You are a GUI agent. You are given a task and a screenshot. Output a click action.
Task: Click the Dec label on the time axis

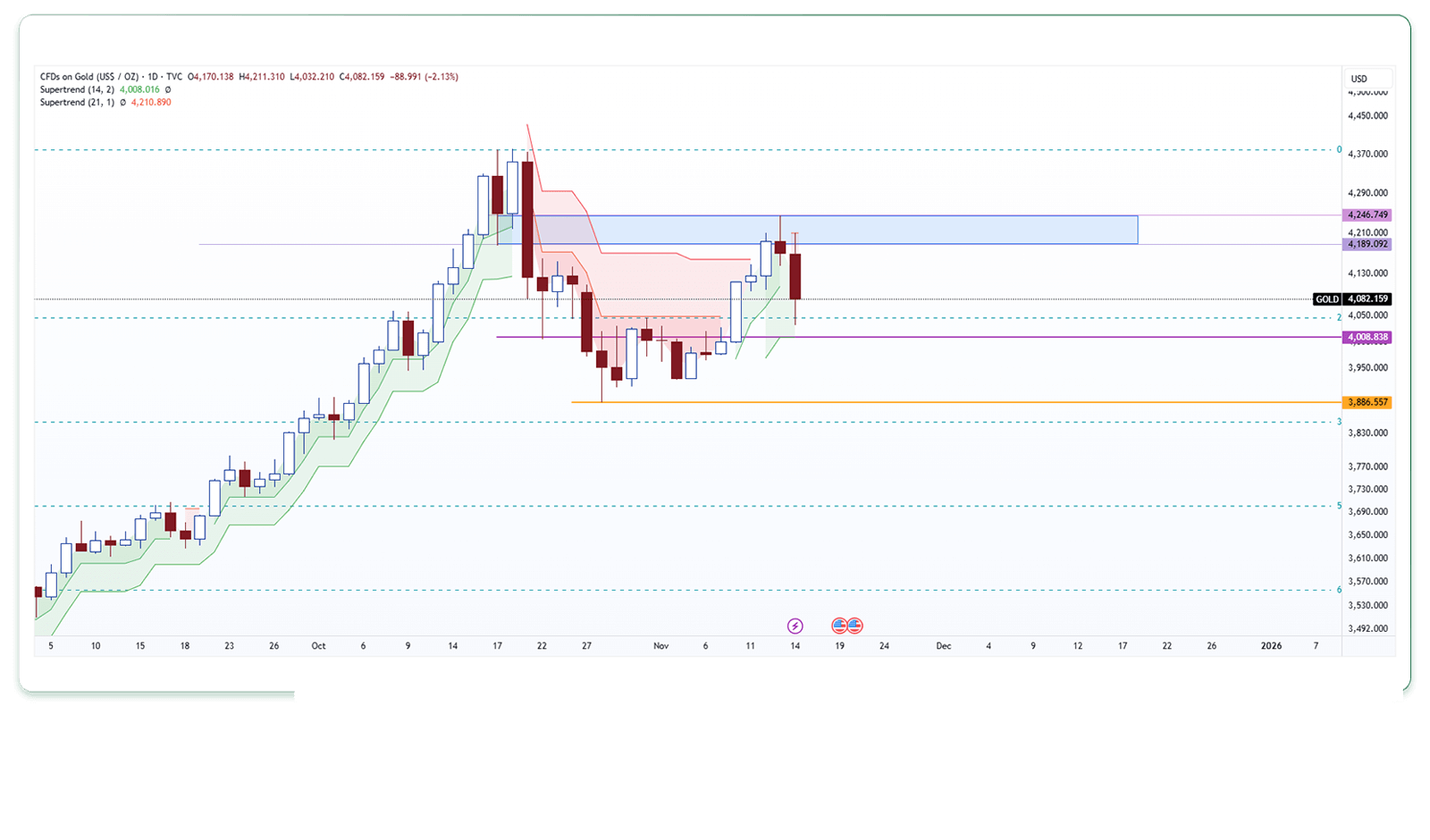pyautogui.click(x=943, y=645)
